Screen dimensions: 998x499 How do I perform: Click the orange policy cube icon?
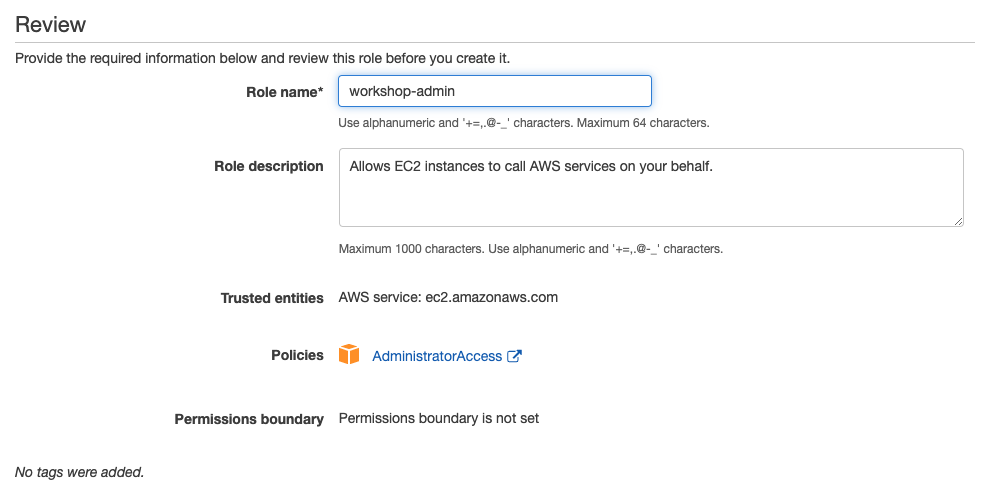[349, 355]
